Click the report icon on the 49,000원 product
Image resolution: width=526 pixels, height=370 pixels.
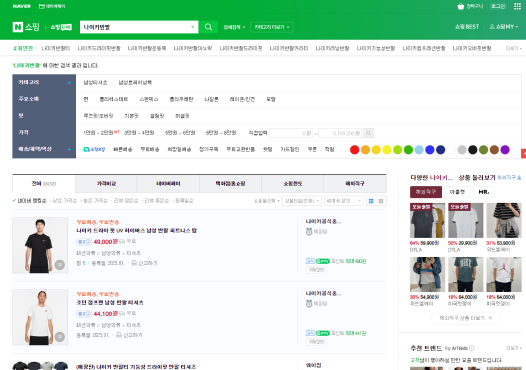pyautogui.click(x=134, y=263)
